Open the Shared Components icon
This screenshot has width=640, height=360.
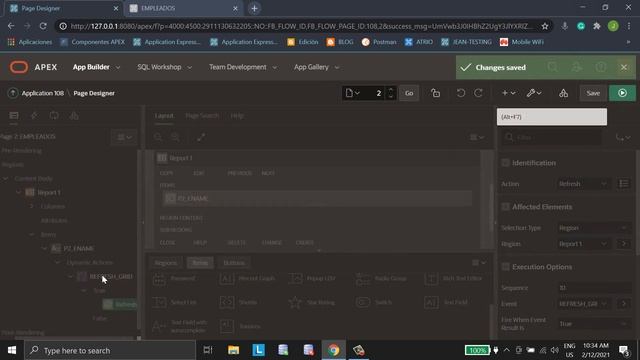[x=563, y=93]
